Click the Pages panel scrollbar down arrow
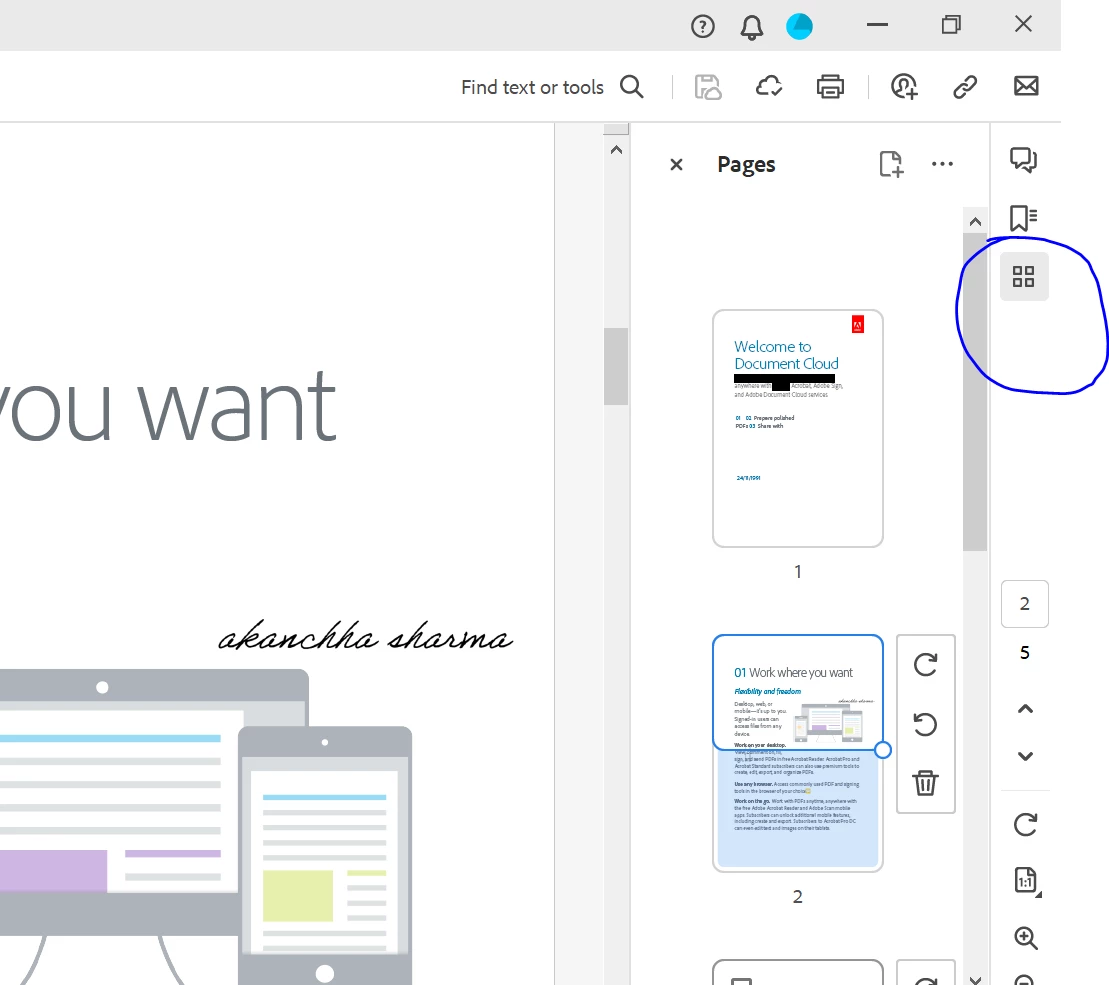The height and width of the screenshot is (985, 1109). click(975, 979)
